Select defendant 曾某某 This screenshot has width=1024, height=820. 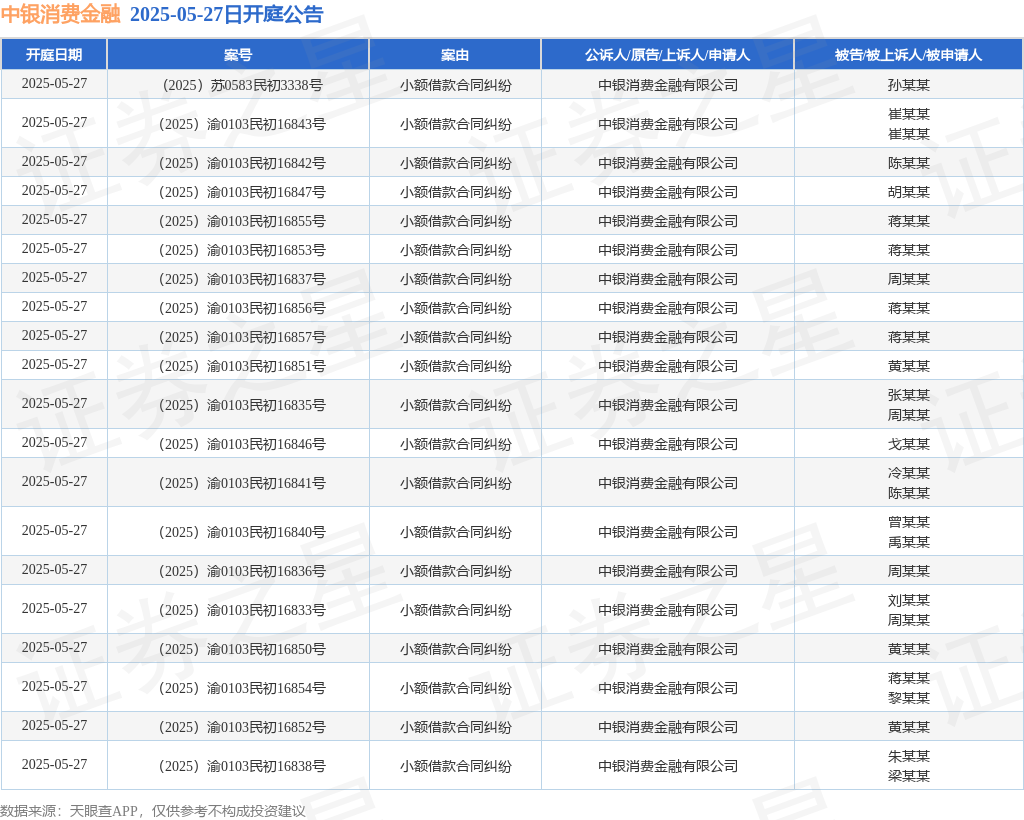point(908,522)
